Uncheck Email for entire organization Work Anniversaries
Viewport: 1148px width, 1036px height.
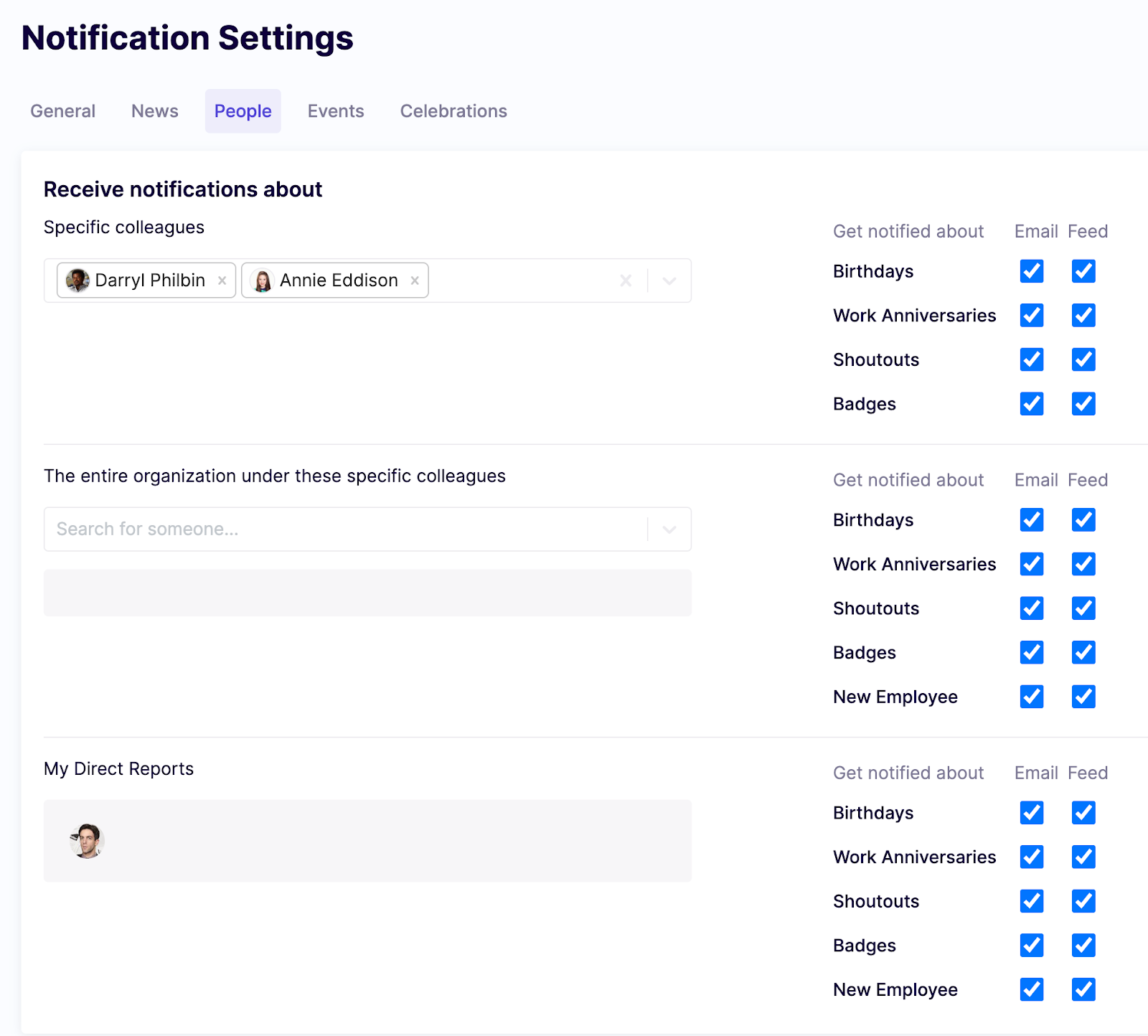tap(1032, 564)
